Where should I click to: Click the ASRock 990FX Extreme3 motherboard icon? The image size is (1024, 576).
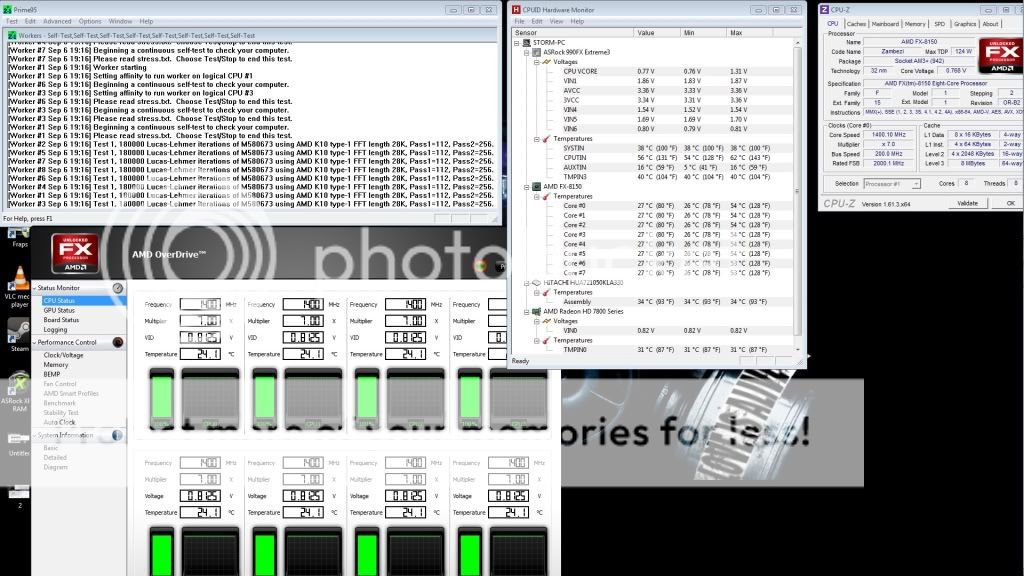click(x=536, y=52)
